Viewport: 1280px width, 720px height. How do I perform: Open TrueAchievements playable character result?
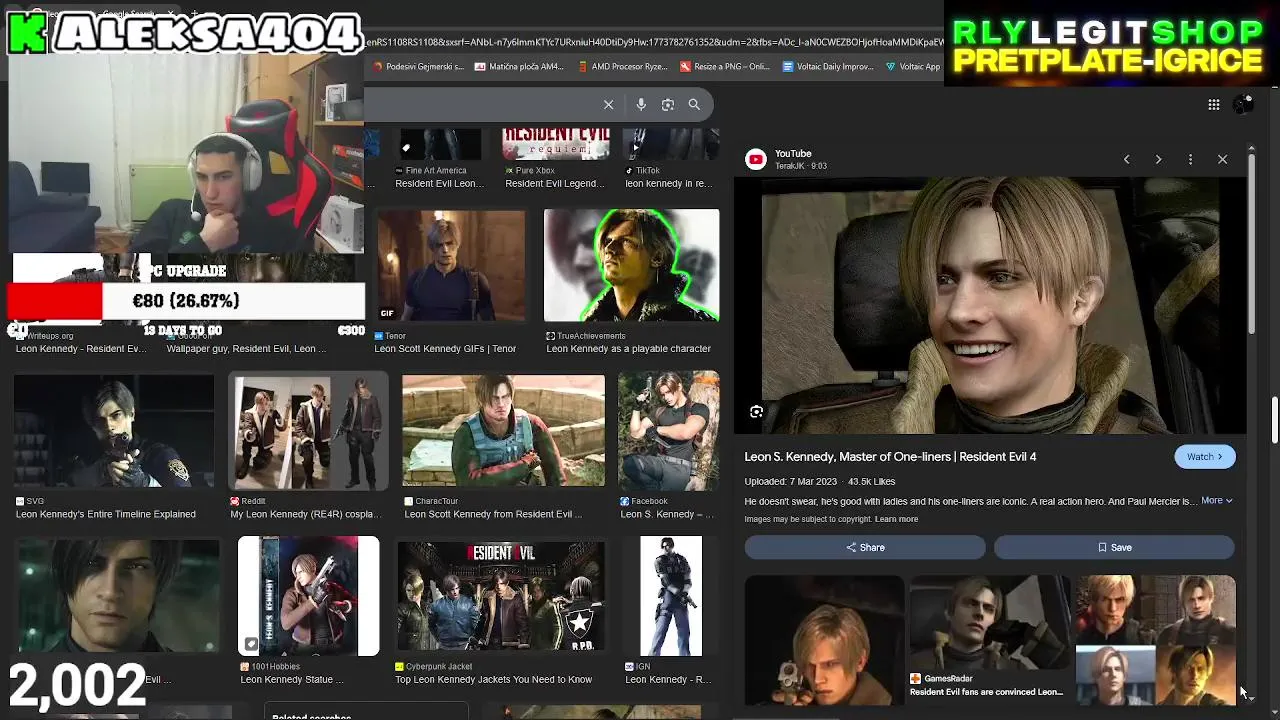click(x=631, y=267)
